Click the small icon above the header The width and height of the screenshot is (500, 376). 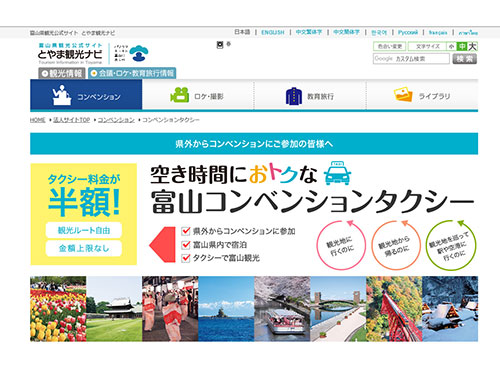tap(220, 45)
